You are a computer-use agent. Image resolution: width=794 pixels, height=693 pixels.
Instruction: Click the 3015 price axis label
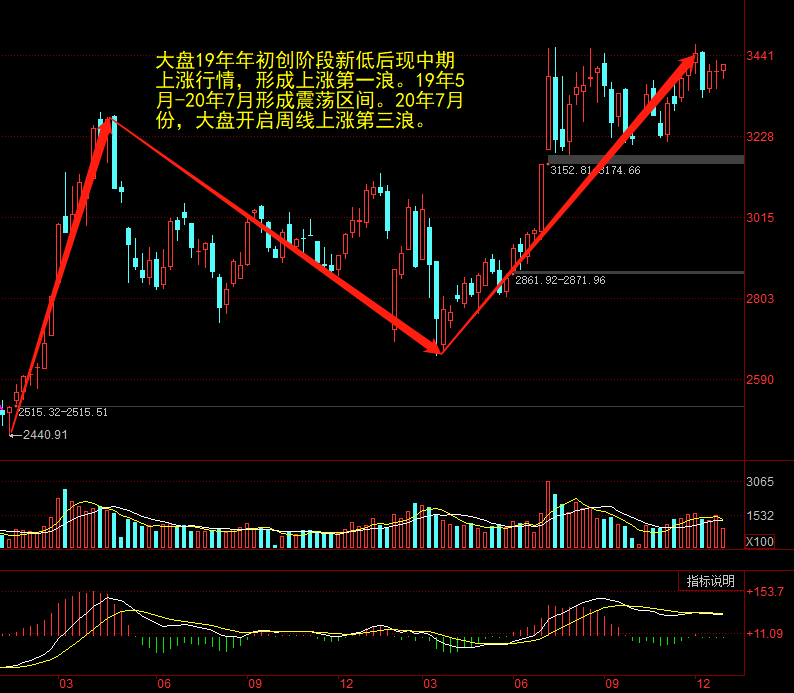click(x=763, y=218)
